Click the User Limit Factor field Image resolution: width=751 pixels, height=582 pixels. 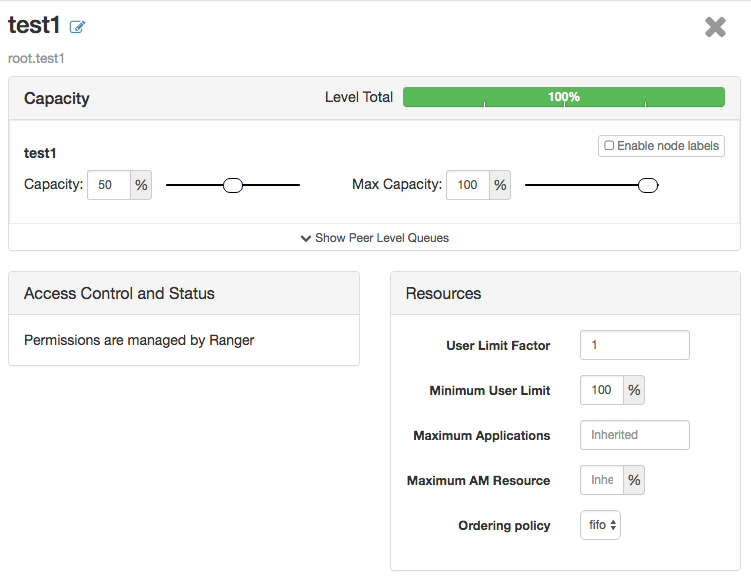634,345
